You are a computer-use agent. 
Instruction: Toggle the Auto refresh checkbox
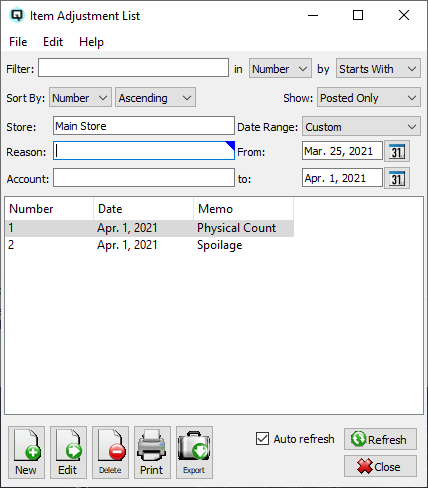point(262,439)
